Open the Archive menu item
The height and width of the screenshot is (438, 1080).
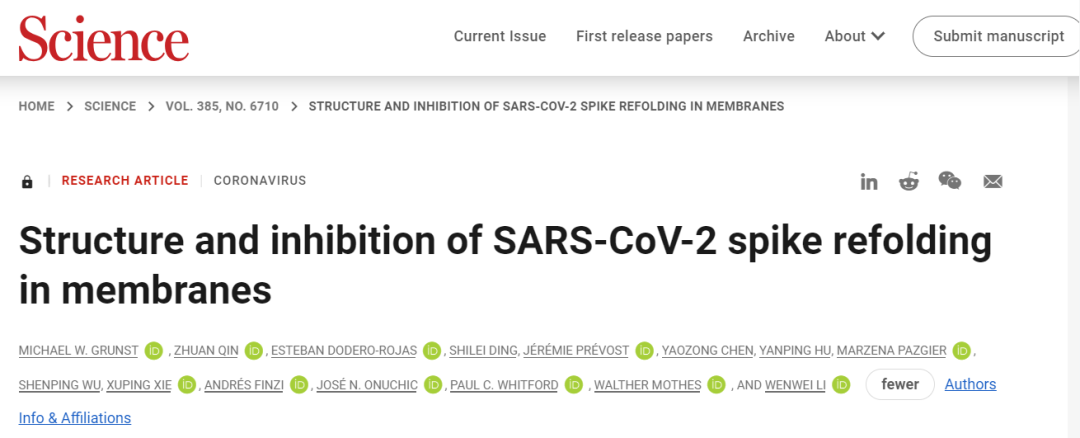click(768, 36)
